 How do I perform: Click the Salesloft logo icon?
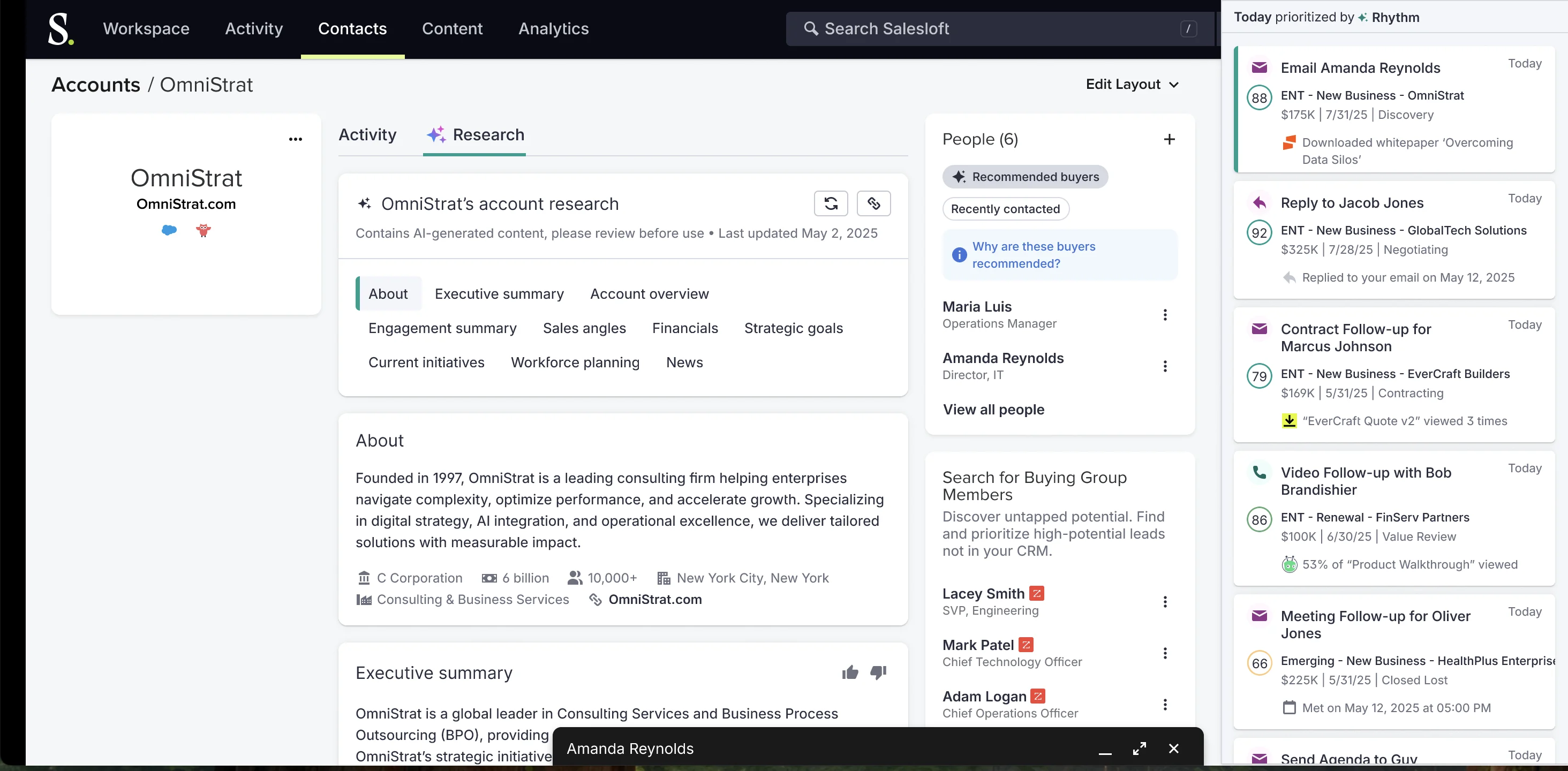coord(61,28)
